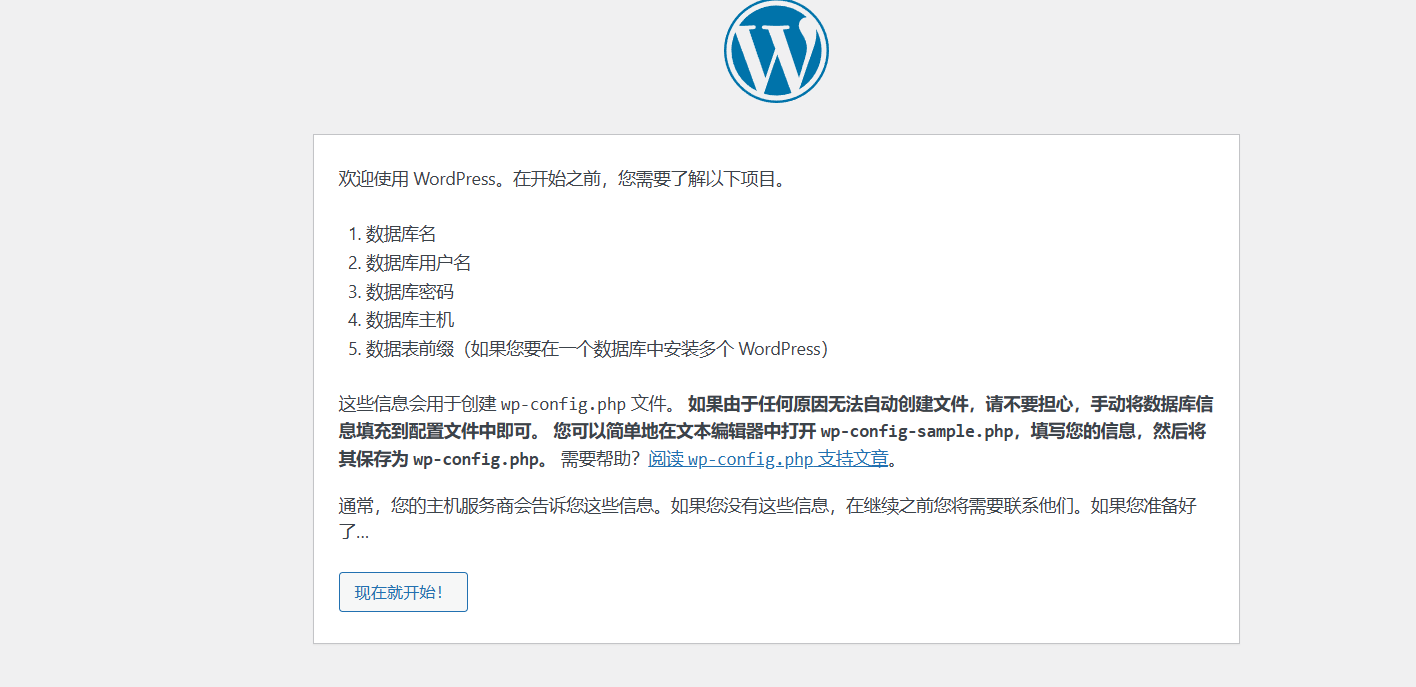Click the list item 数据库用户名

pyautogui.click(x=418, y=263)
